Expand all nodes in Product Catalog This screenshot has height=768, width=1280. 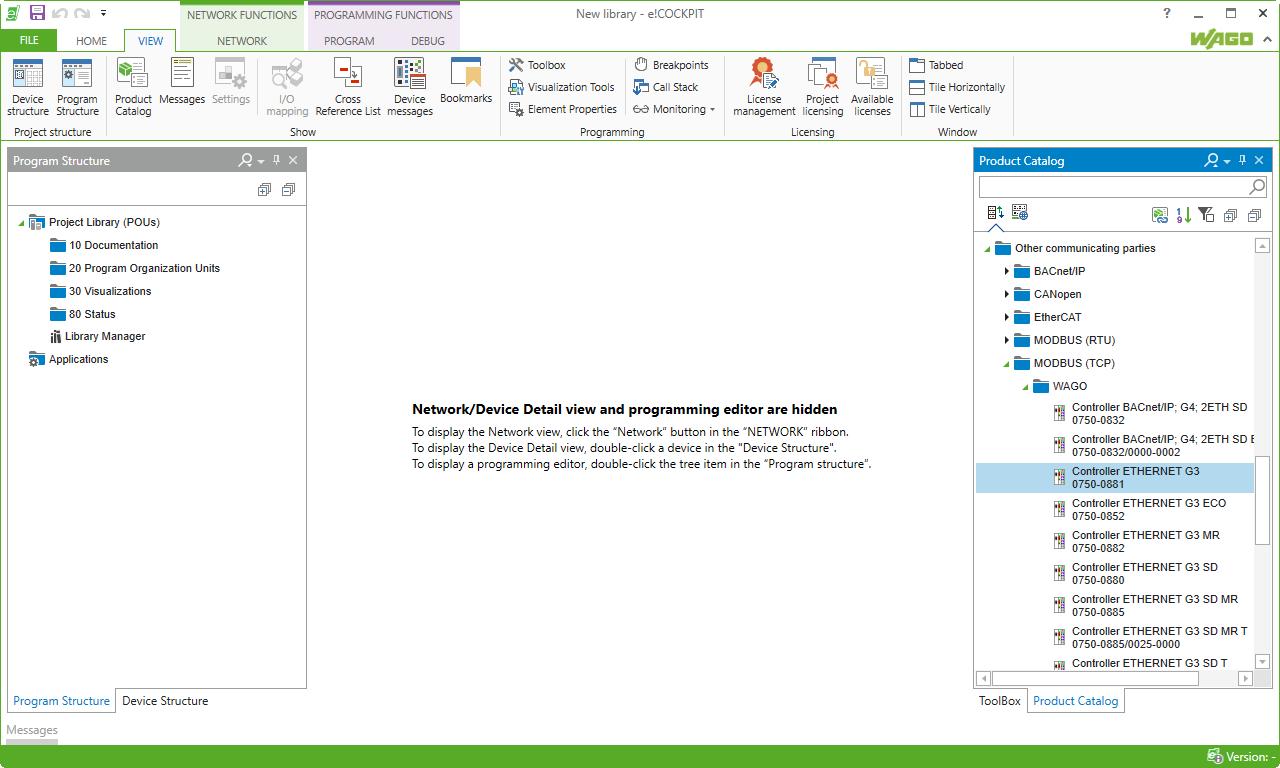pos(1230,214)
